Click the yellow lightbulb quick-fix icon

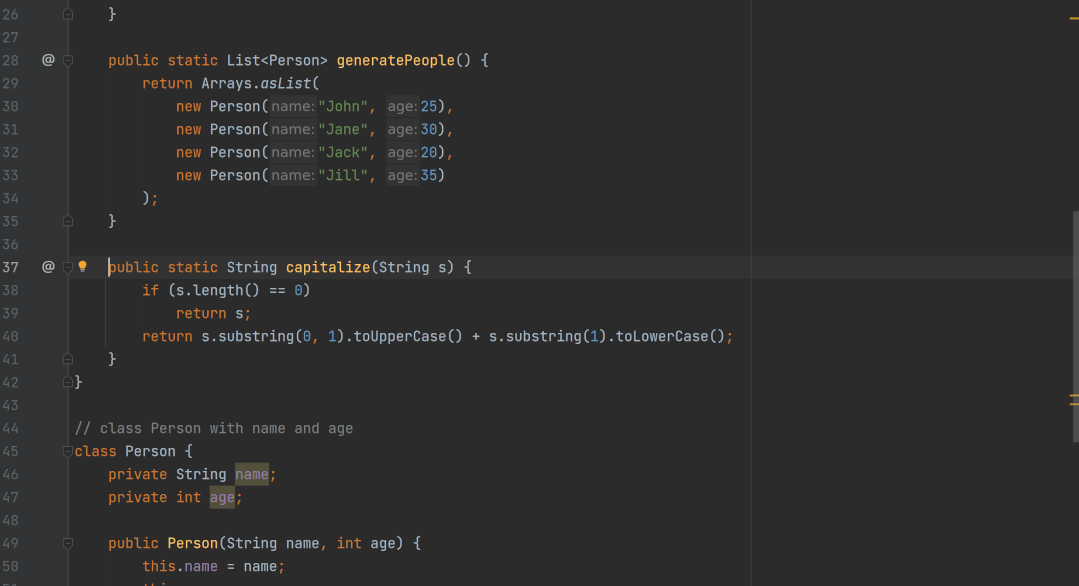pyautogui.click(x=83, y=266)
